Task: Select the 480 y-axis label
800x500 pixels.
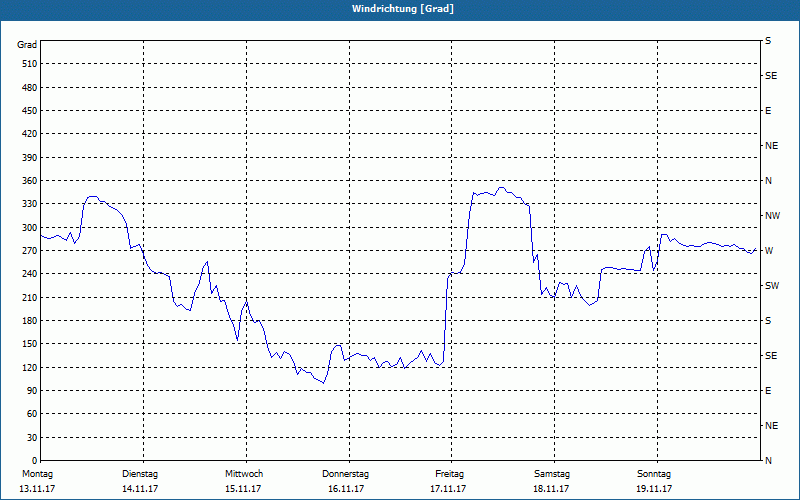Action: (x=30, y=88)
